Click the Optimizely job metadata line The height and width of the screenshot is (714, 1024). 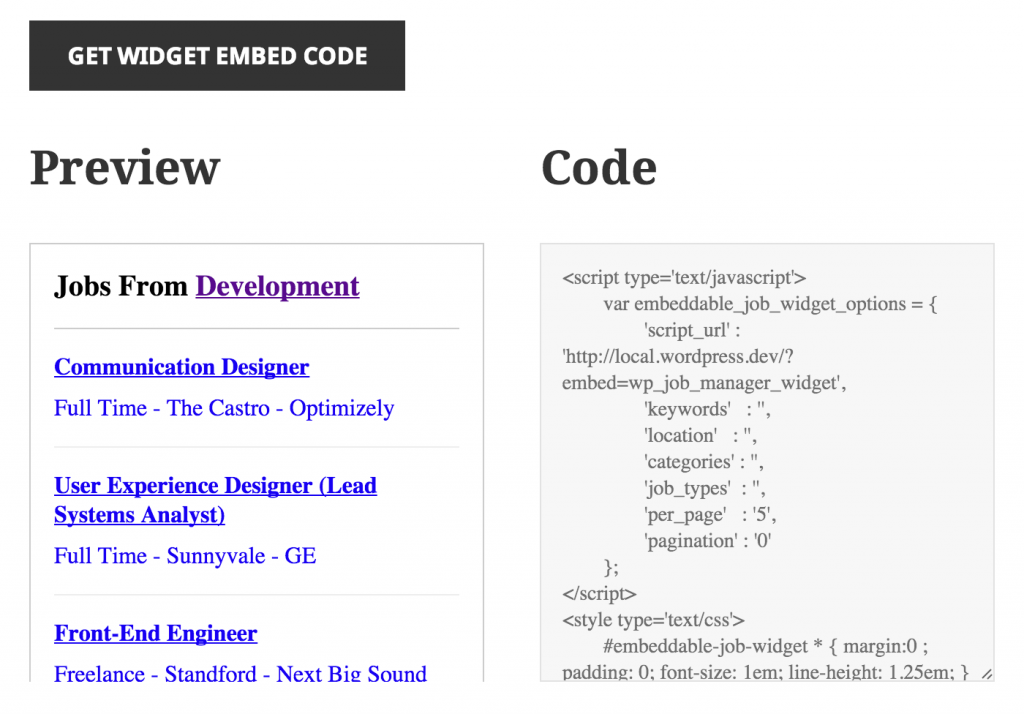coord(223,408)
